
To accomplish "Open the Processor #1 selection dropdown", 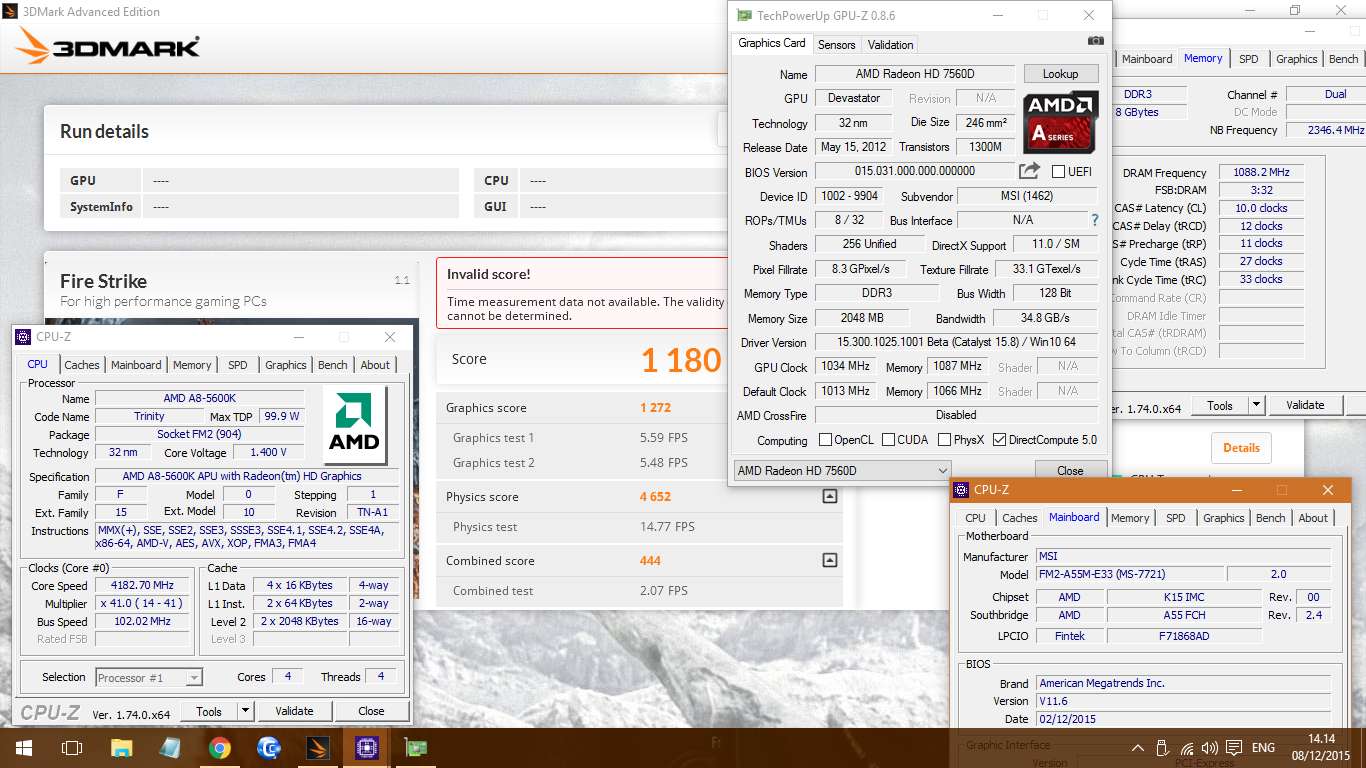I will click(149, 677).
